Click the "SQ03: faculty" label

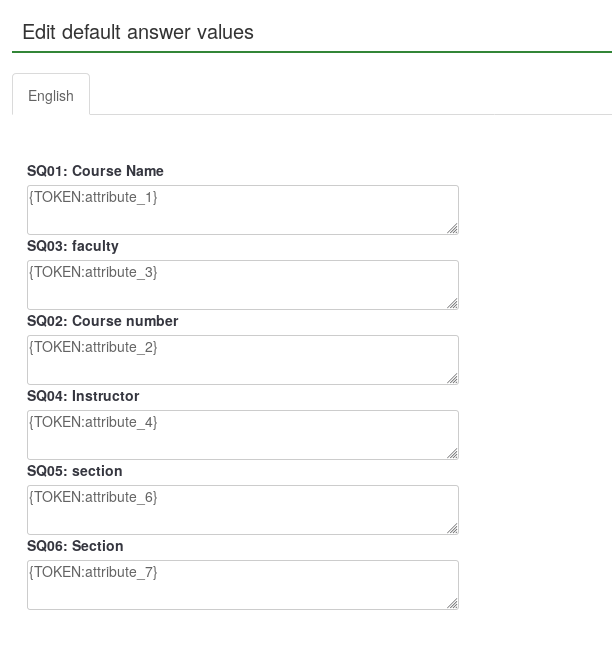tap(73, 246)
